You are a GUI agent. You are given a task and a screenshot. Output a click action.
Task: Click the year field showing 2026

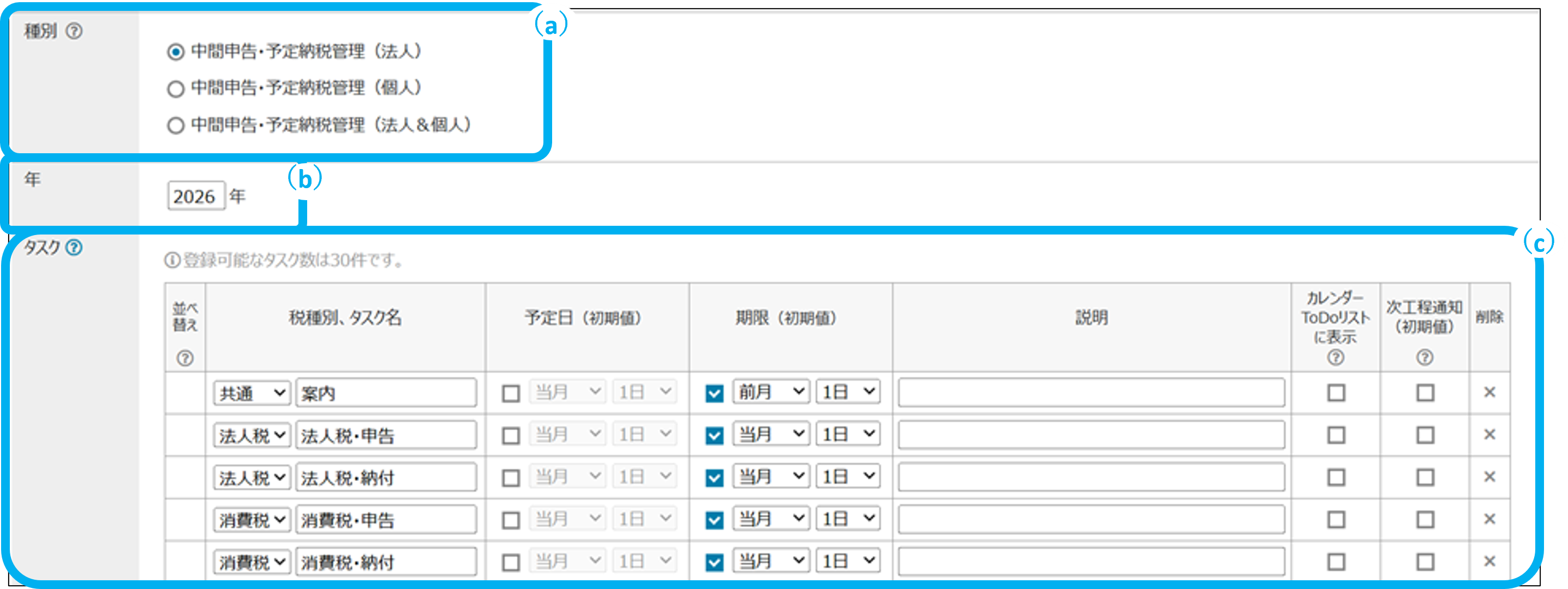point(196,196)
